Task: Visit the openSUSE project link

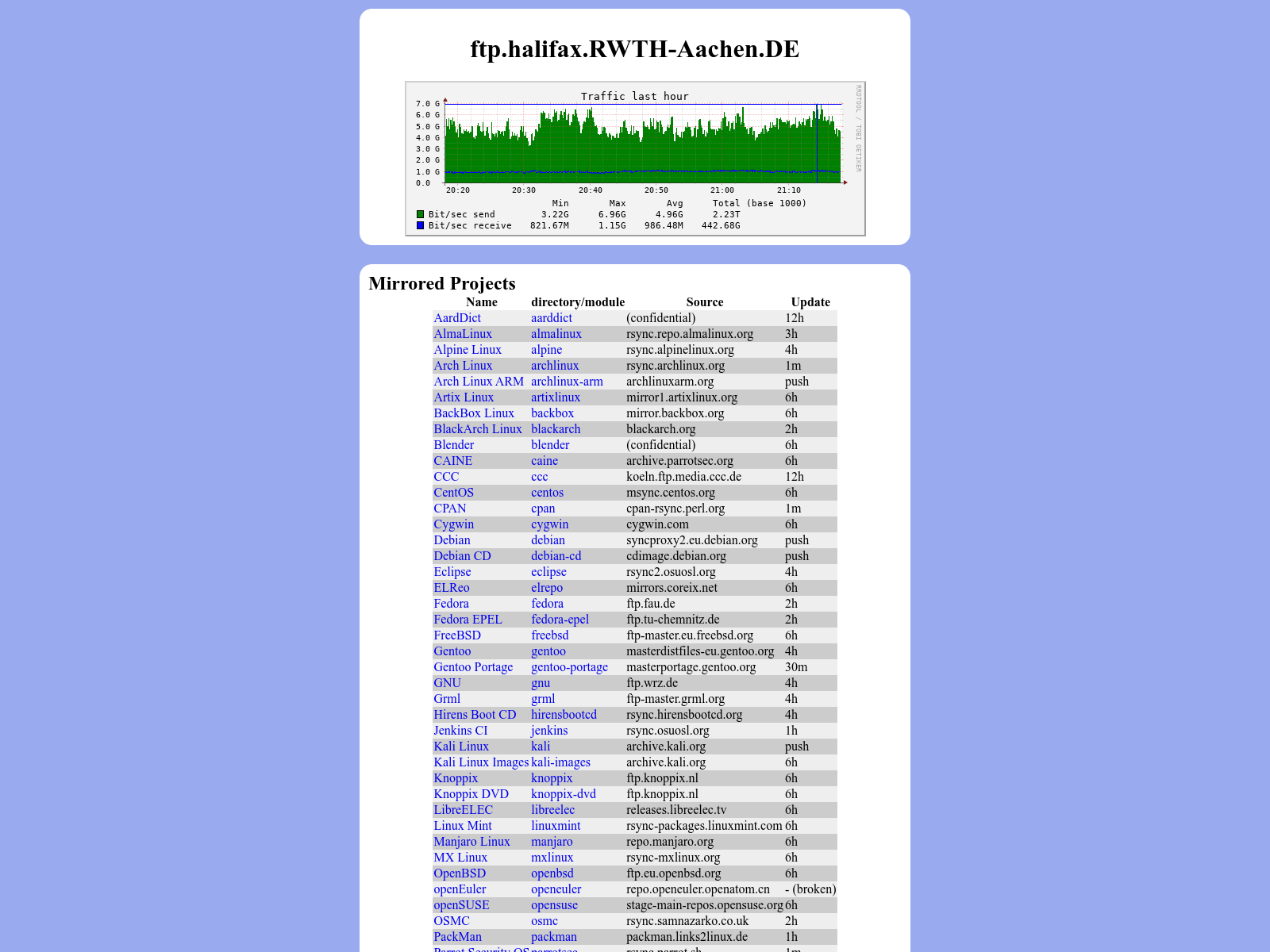Action: point(461,905)
